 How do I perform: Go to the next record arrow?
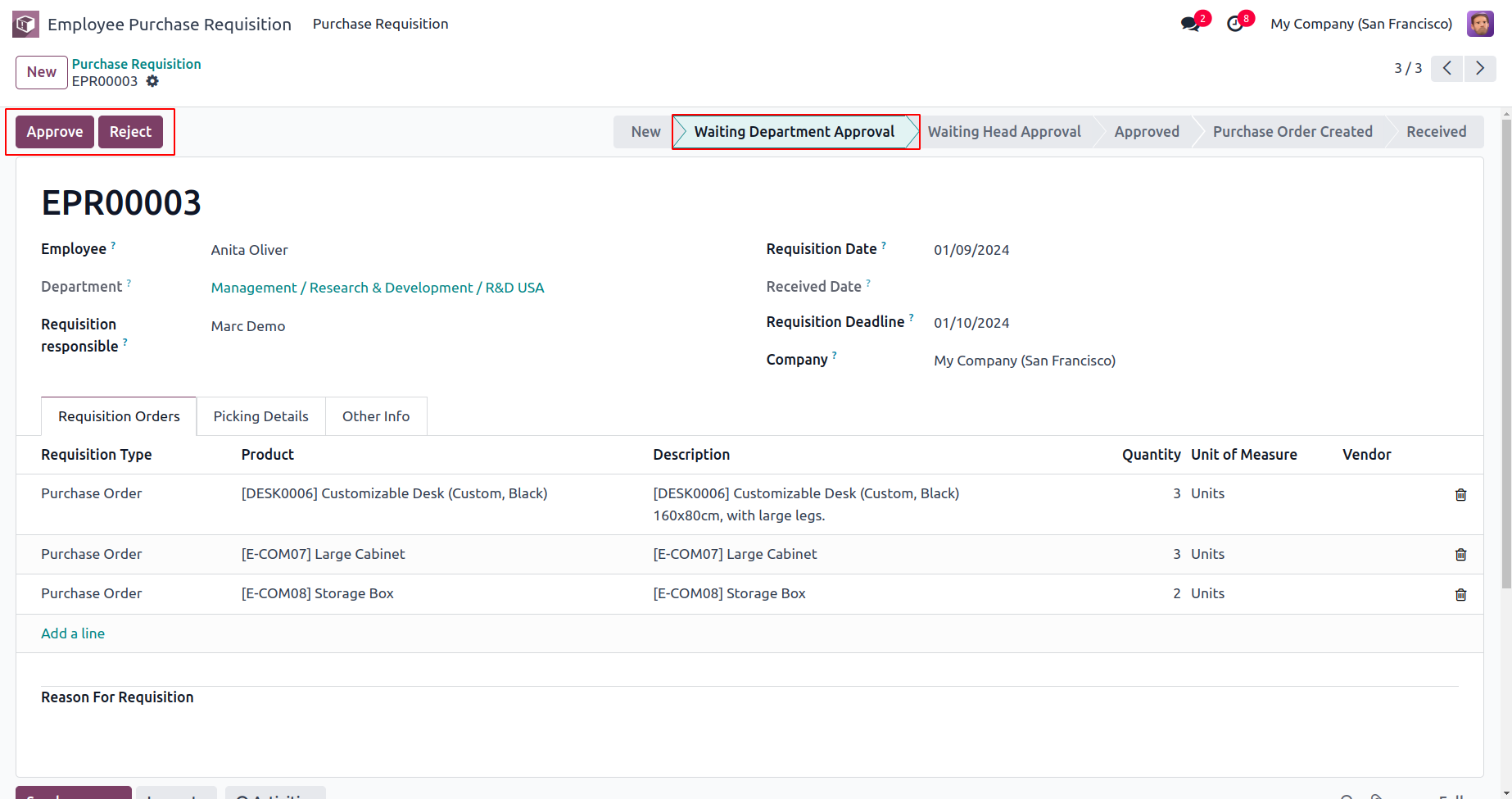coord(1480,68)
